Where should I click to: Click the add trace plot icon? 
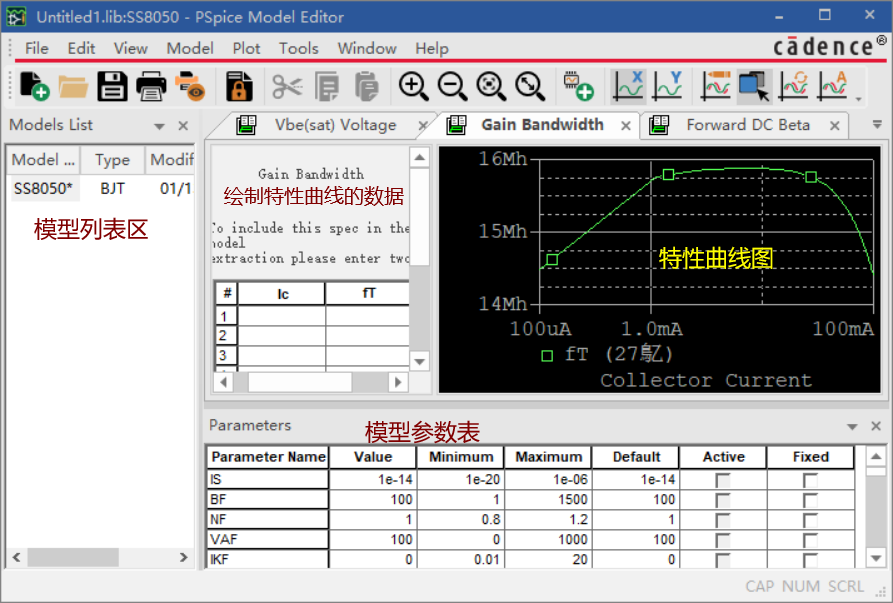715,87
